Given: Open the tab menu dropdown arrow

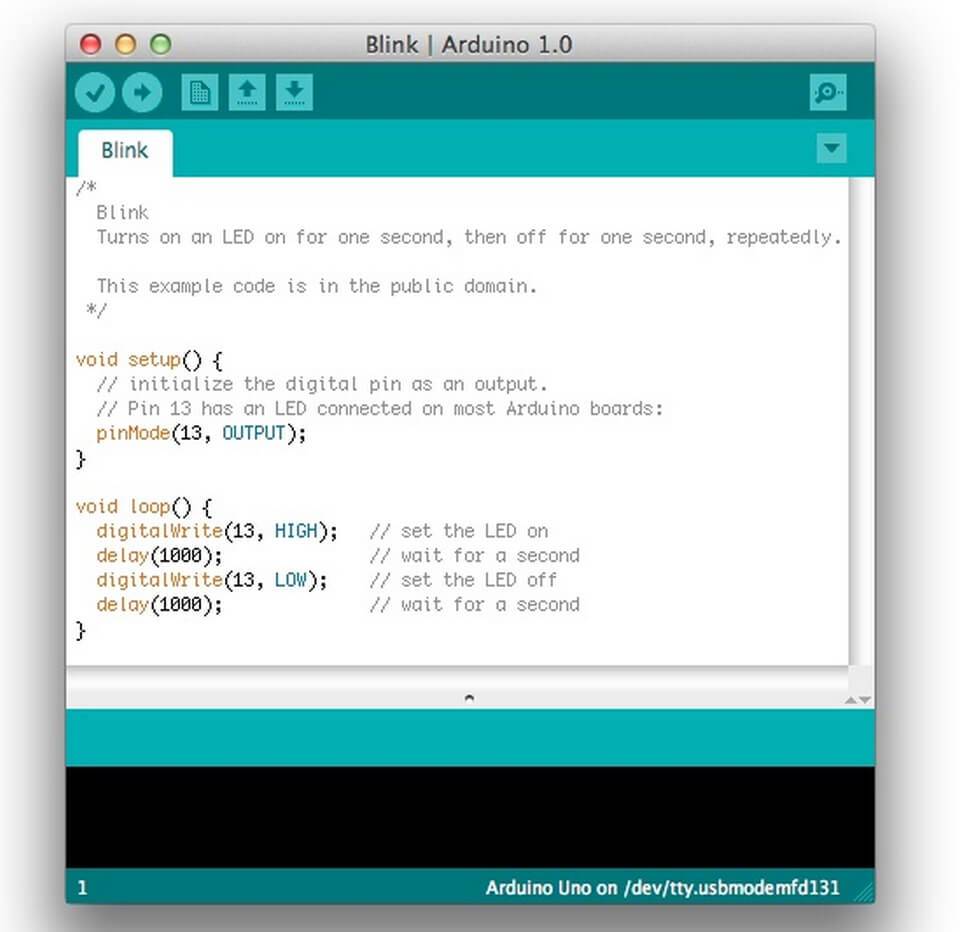Looking at the screenshot, I should click(830, 150).
